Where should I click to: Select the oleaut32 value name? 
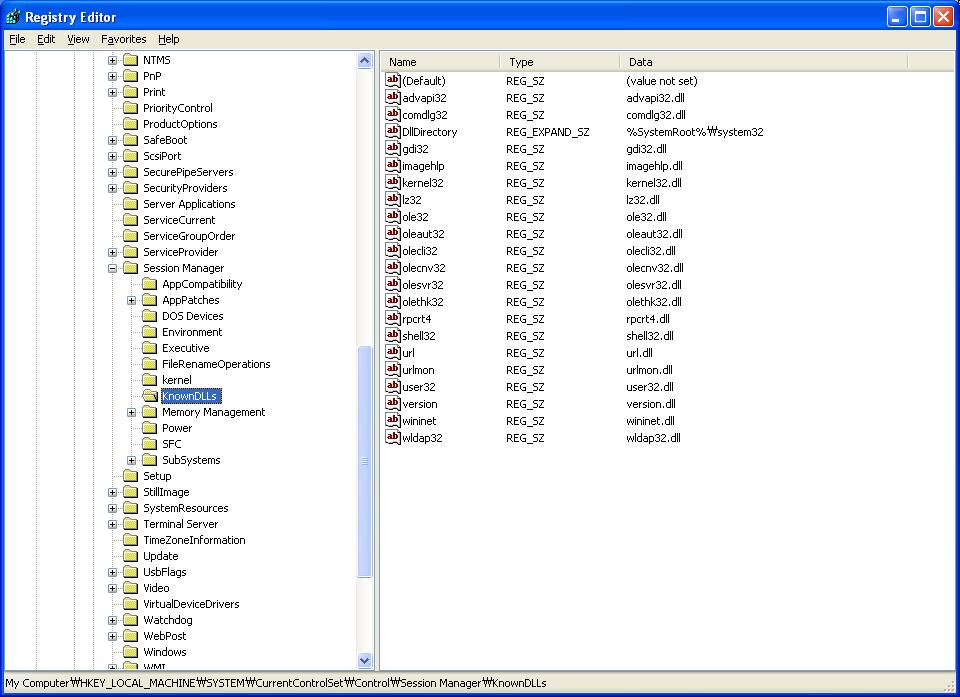click(x=423, y=234)
